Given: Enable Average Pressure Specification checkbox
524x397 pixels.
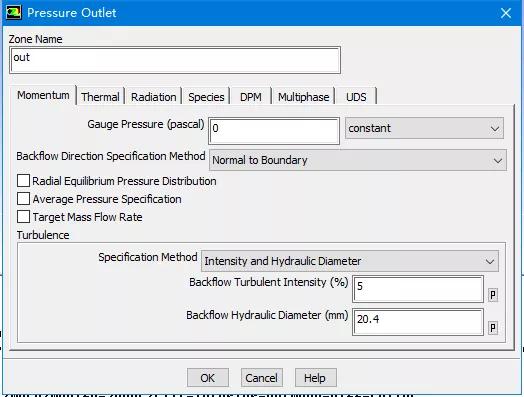Looking at the screenshot, I should [23, 198].
